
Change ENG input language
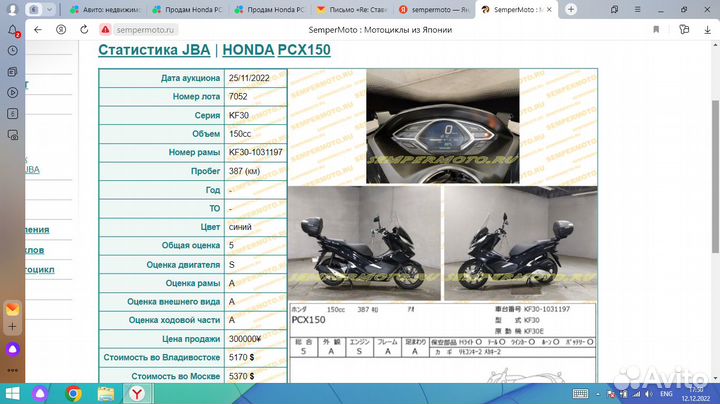[x=666, y=394]
